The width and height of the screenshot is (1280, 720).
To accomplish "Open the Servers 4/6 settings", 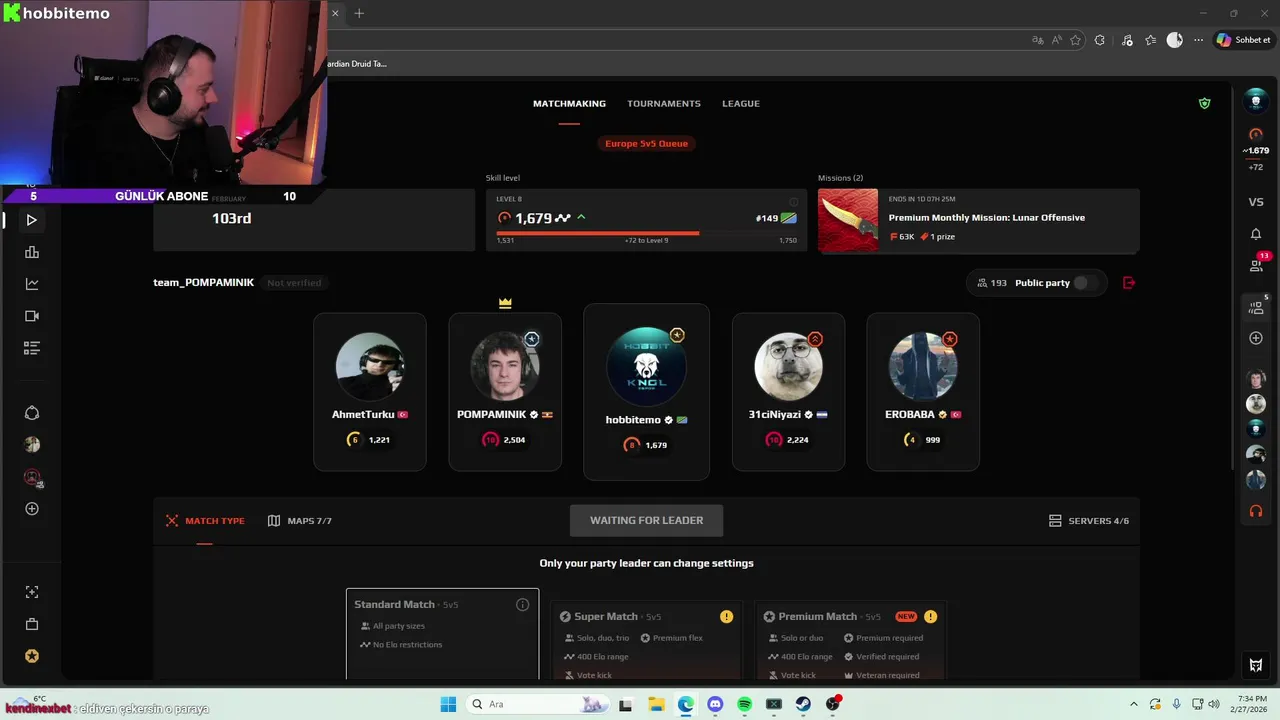I will (x=1089, y=521).
